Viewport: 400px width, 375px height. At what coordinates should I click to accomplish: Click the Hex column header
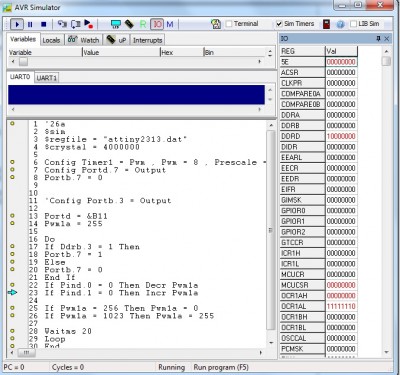tap(182, 52)
